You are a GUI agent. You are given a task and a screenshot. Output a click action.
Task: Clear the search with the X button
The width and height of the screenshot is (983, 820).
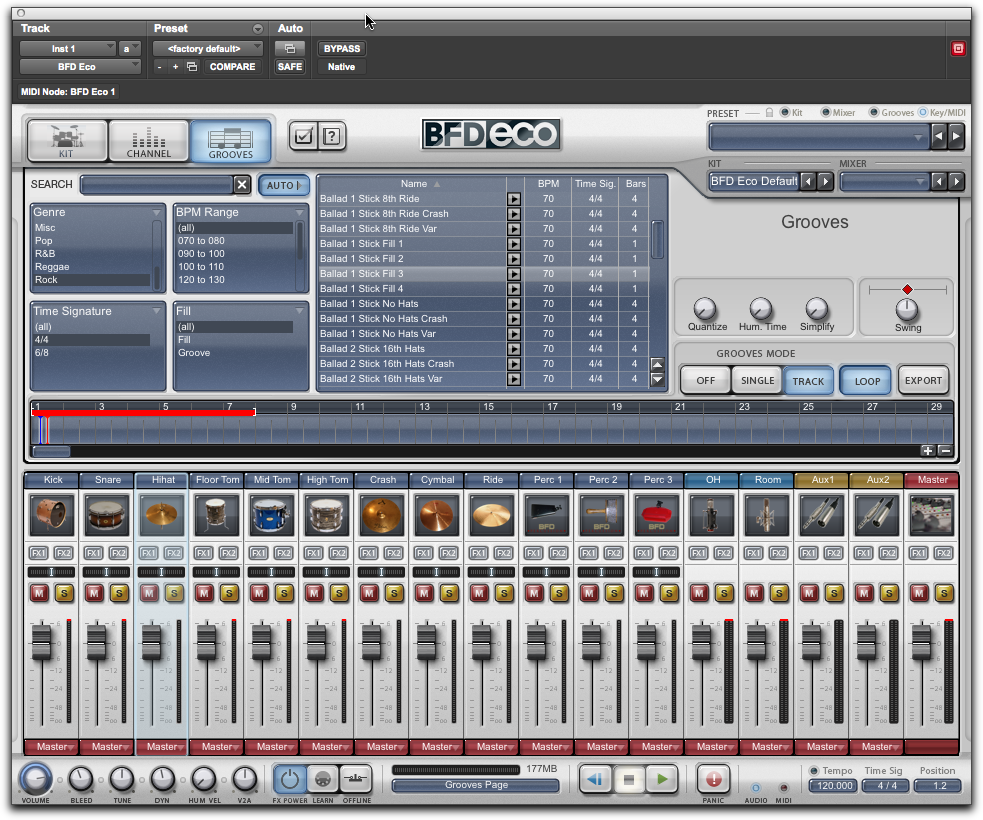pos(242,184)
